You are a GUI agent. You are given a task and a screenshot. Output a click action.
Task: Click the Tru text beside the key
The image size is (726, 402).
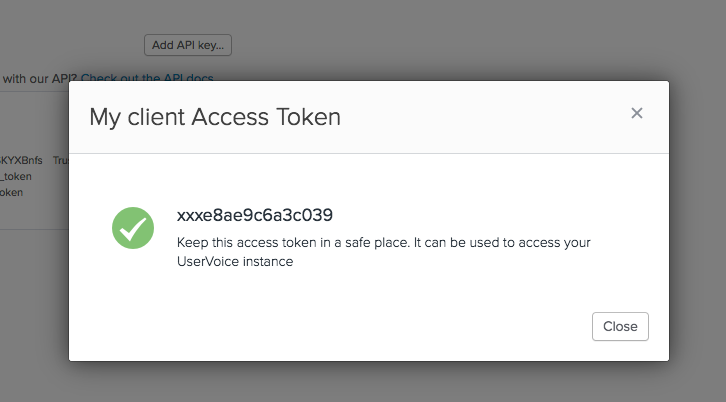[x=60, y=160]
